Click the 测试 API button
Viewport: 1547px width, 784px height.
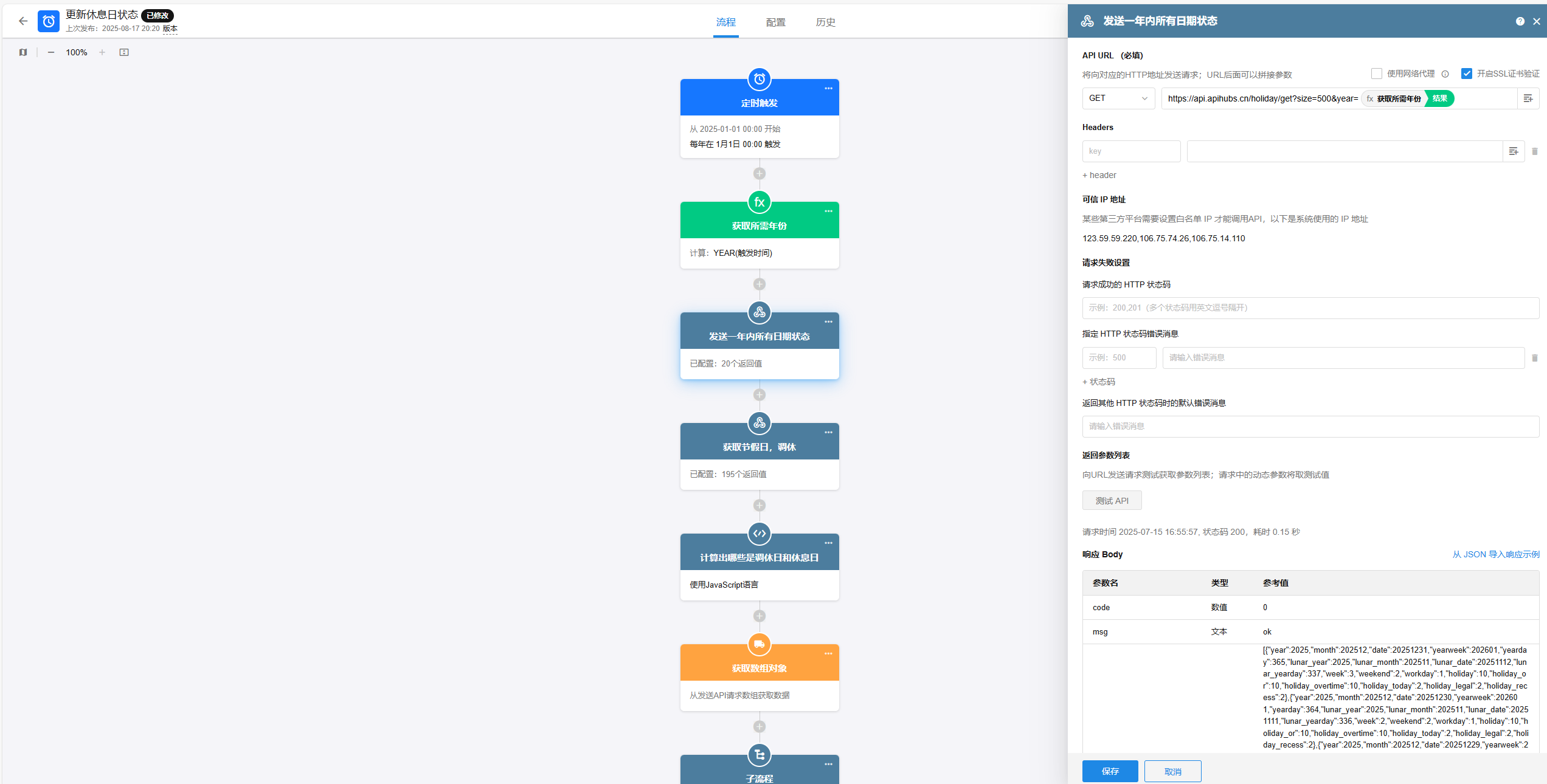[1112, 501]
